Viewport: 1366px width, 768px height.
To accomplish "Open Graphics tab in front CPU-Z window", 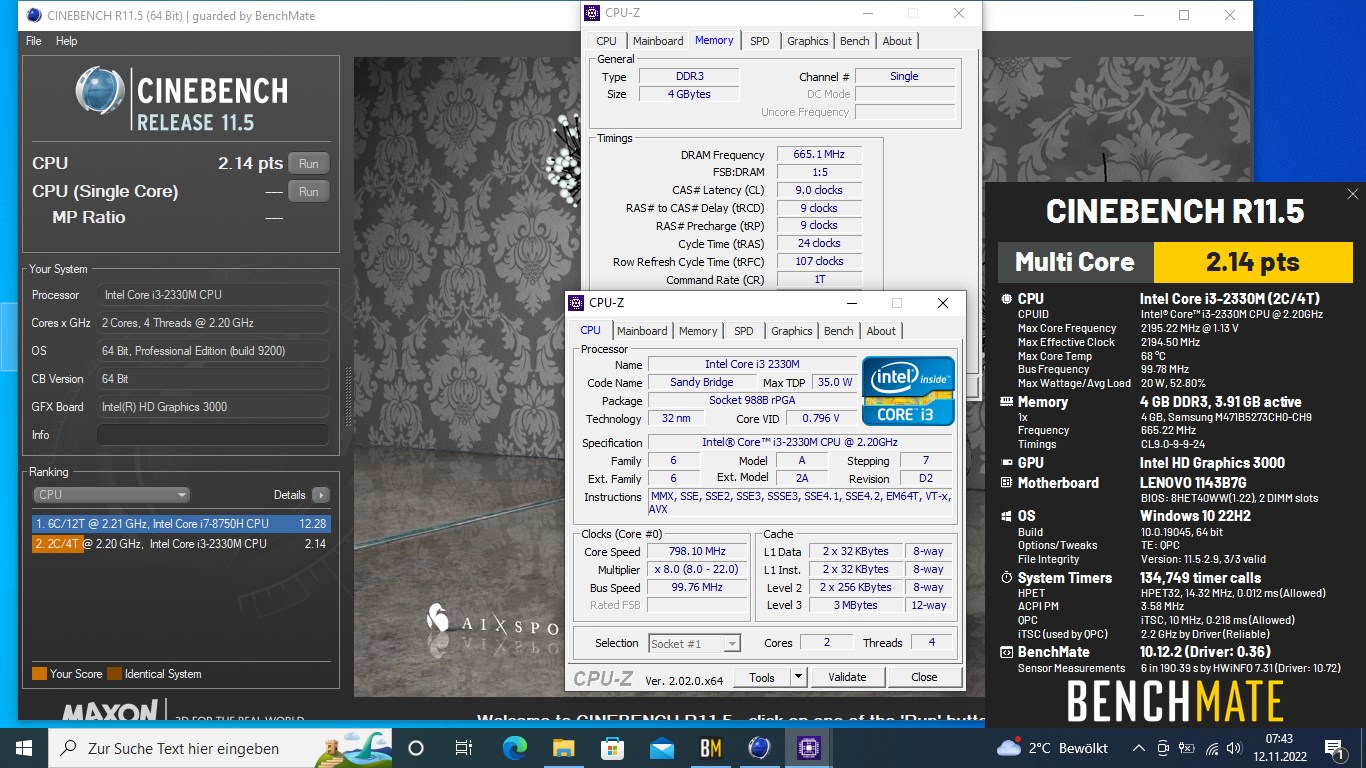I will point(792,331).
